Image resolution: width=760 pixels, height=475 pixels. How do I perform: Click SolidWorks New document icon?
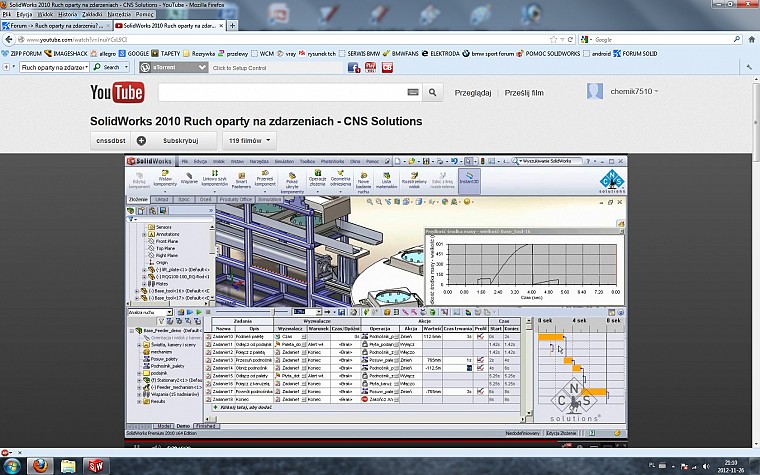click(x=397, y=161)
